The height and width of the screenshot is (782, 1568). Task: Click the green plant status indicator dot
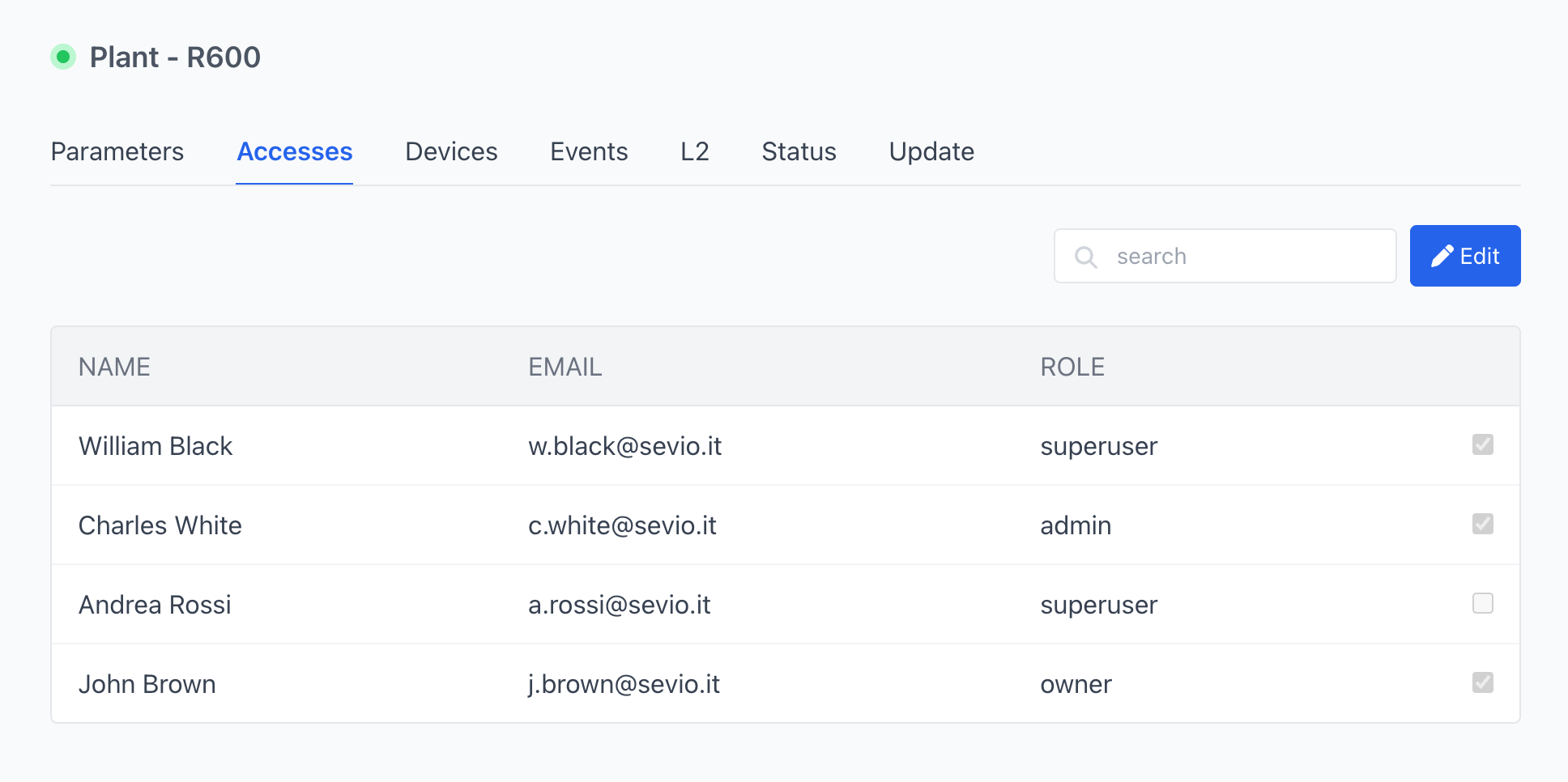coord(63,57)
